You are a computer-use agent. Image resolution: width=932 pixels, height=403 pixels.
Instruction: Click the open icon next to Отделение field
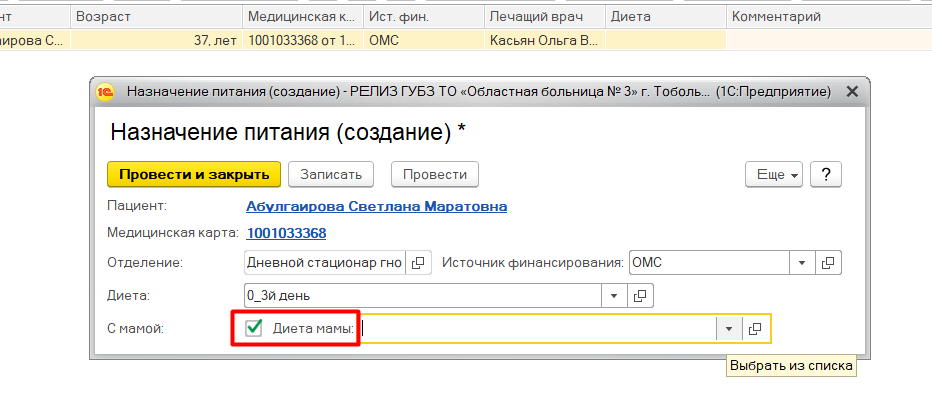[x=418, y=263]
